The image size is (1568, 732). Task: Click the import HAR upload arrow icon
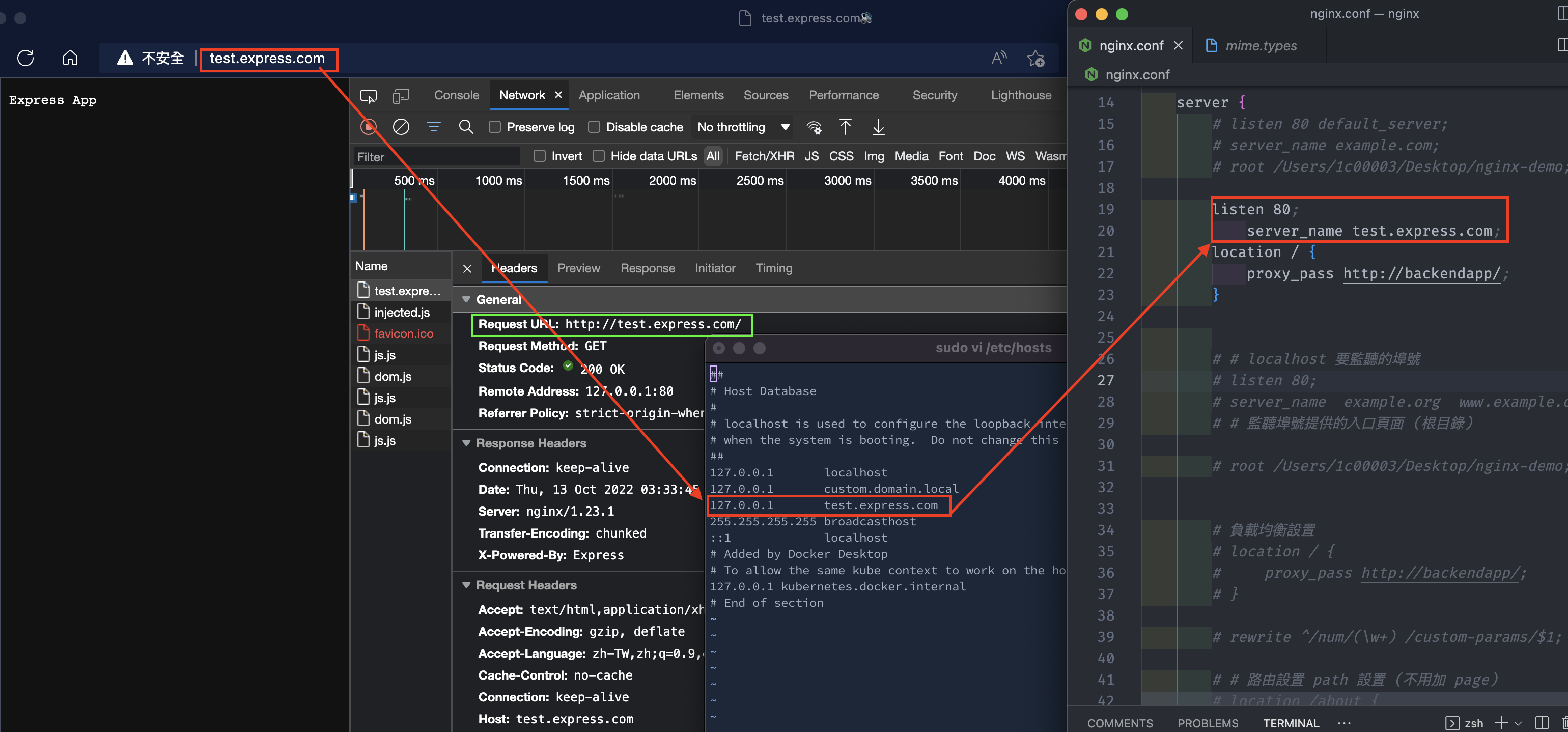(x=845, y=127)
